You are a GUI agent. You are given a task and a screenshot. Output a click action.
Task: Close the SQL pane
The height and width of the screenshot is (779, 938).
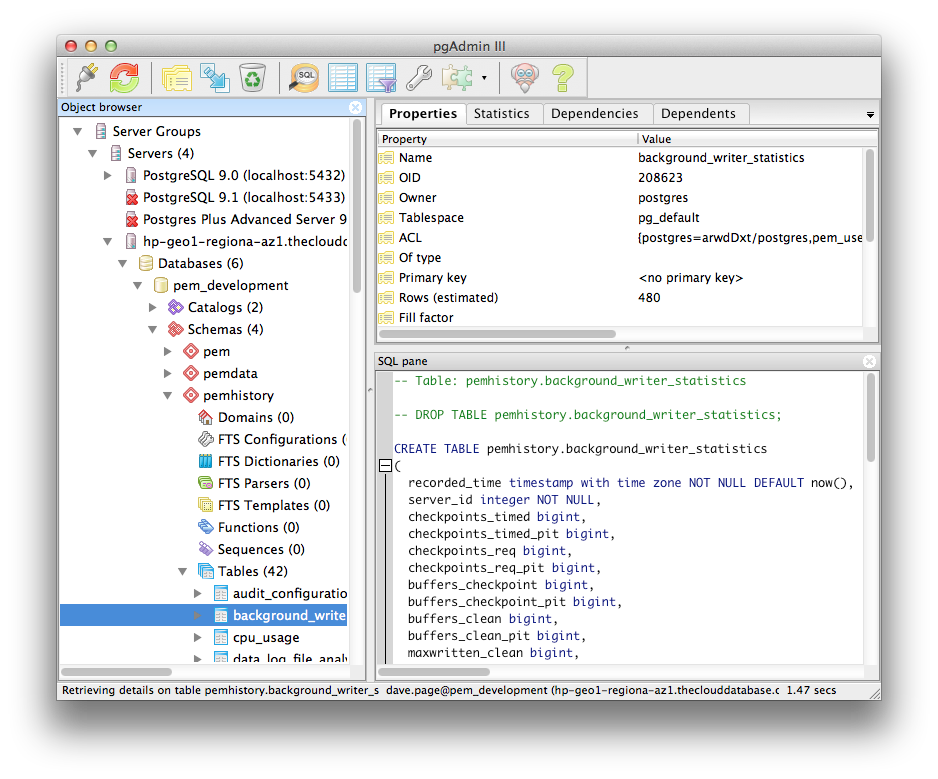869,361
